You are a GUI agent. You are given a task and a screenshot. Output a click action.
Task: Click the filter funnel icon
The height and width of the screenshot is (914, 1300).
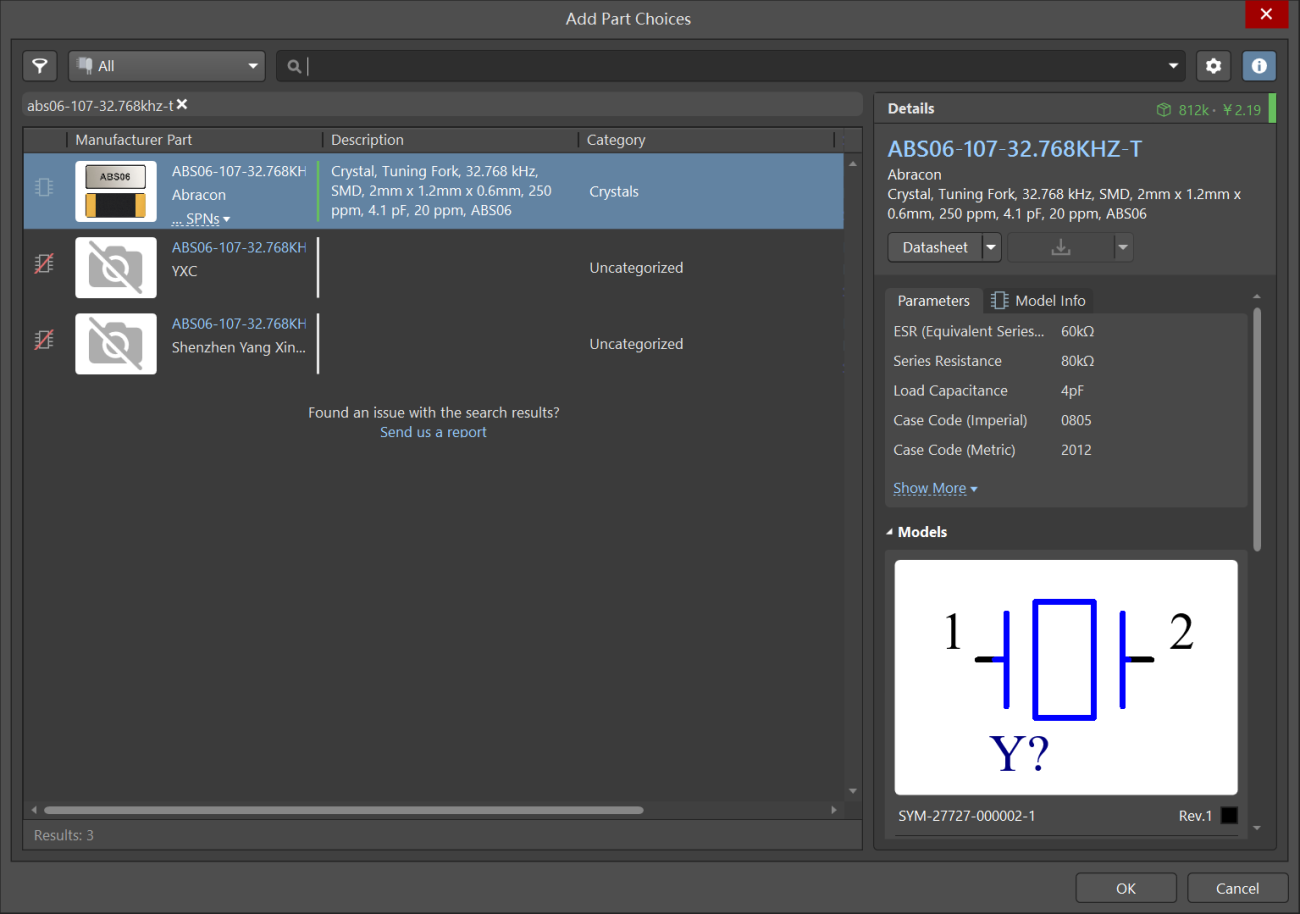[40, 66]
